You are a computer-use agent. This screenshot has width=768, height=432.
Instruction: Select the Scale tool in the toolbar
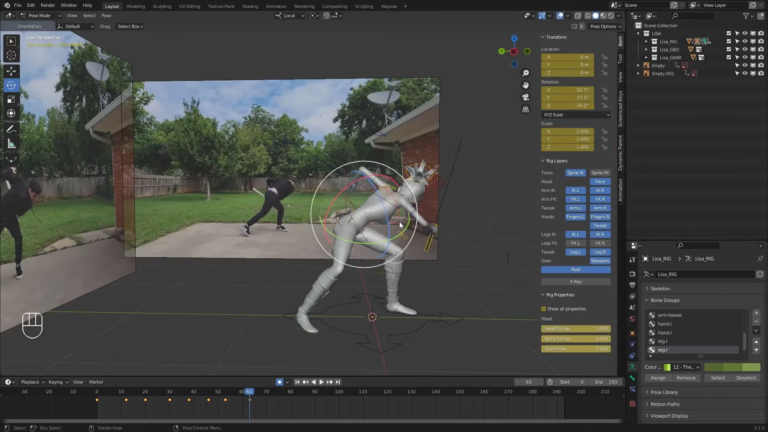(11, 99)
